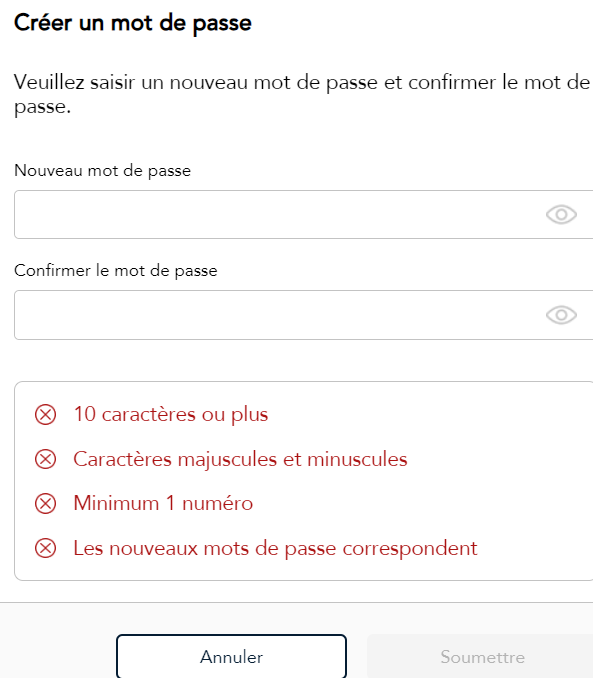This screenshot has width=593, height=678.
Task: Focus the Confirmer le mot de passe field
Action: [x=304, y=315]
